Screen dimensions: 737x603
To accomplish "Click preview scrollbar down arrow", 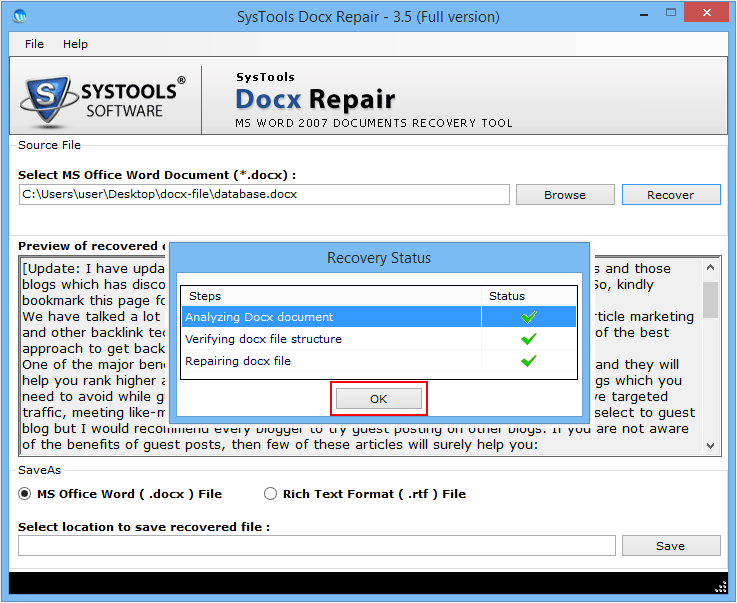I will [x=710, y=446].
